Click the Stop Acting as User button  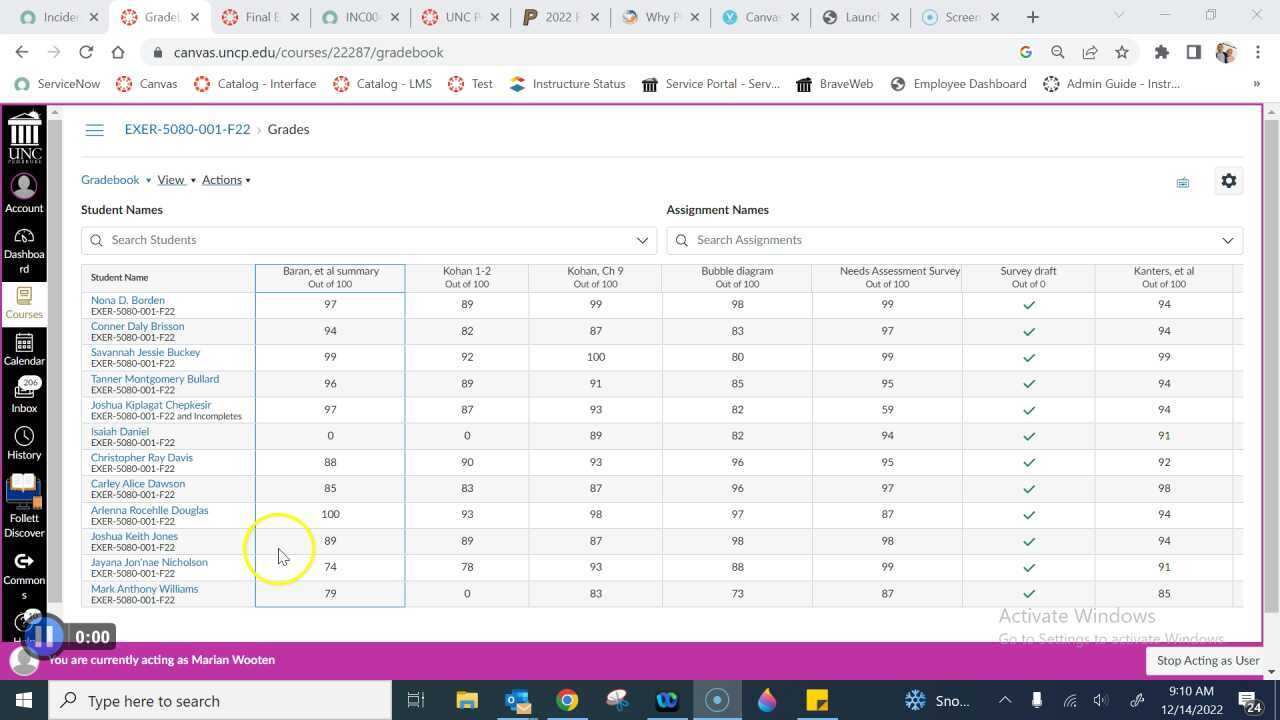point(1207,661)
